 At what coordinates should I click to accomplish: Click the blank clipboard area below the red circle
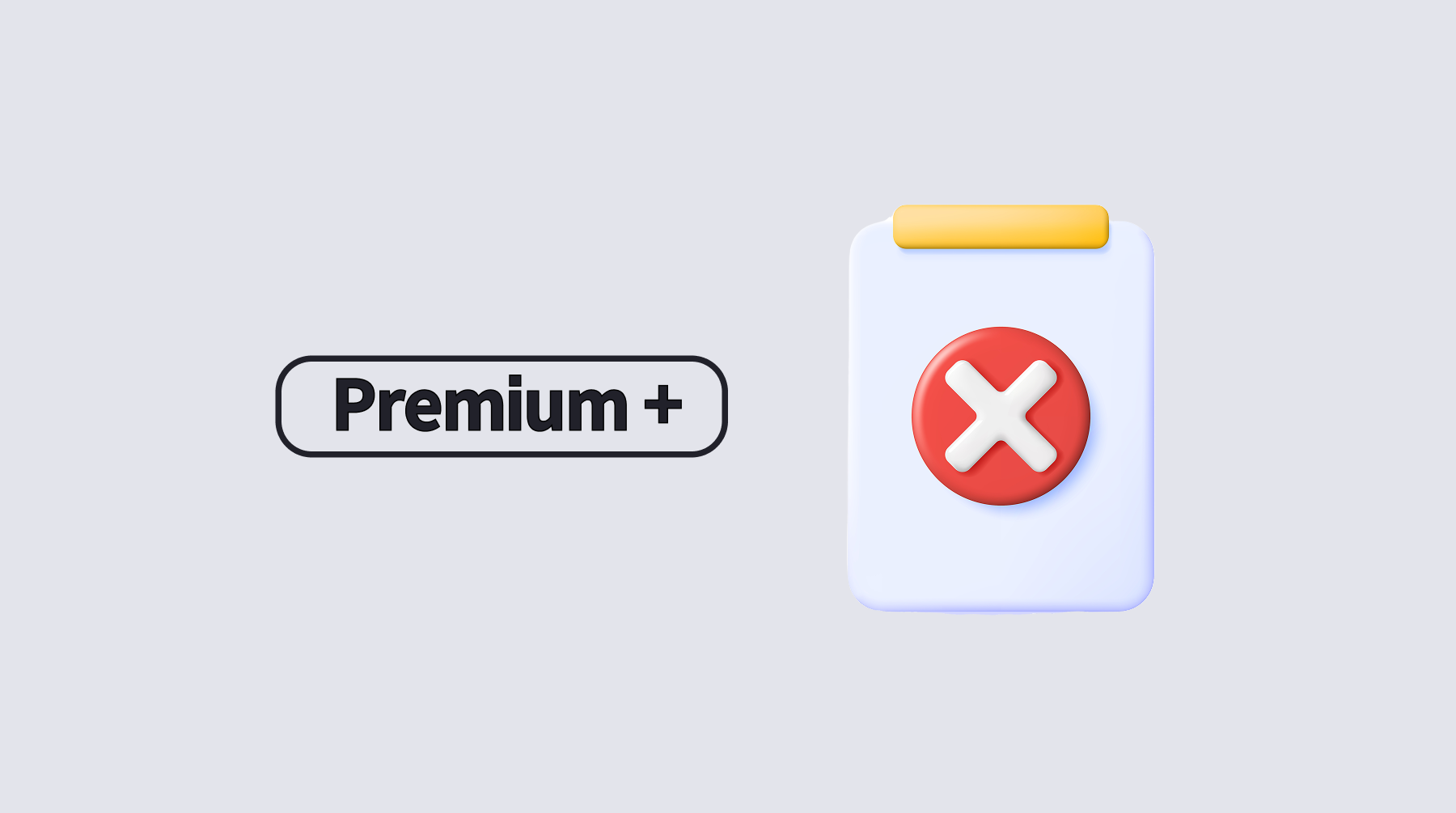(1001, 558)
